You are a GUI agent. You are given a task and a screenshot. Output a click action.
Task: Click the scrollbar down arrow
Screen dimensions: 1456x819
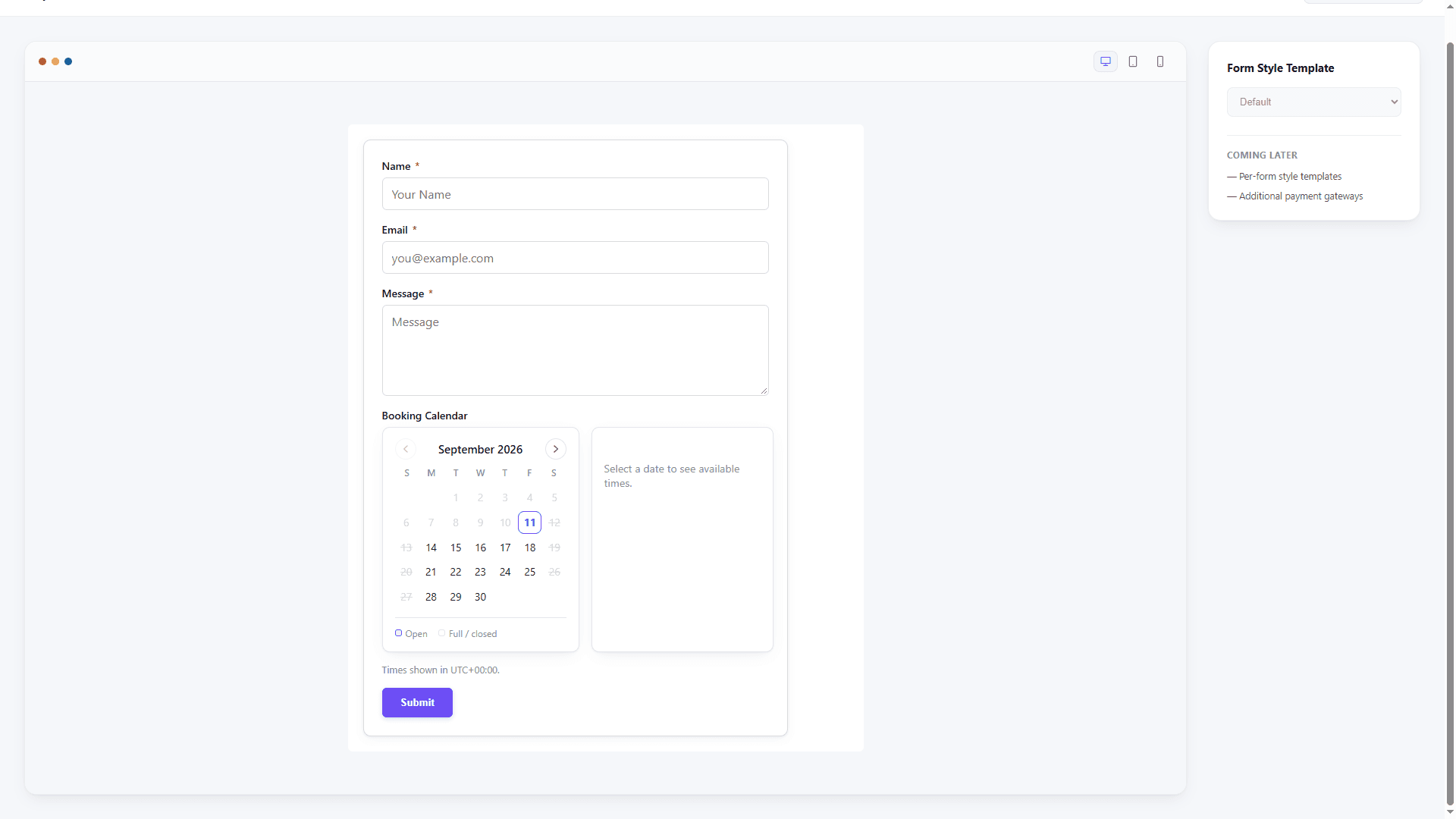pyautogui.click(x=1450, y=812)
